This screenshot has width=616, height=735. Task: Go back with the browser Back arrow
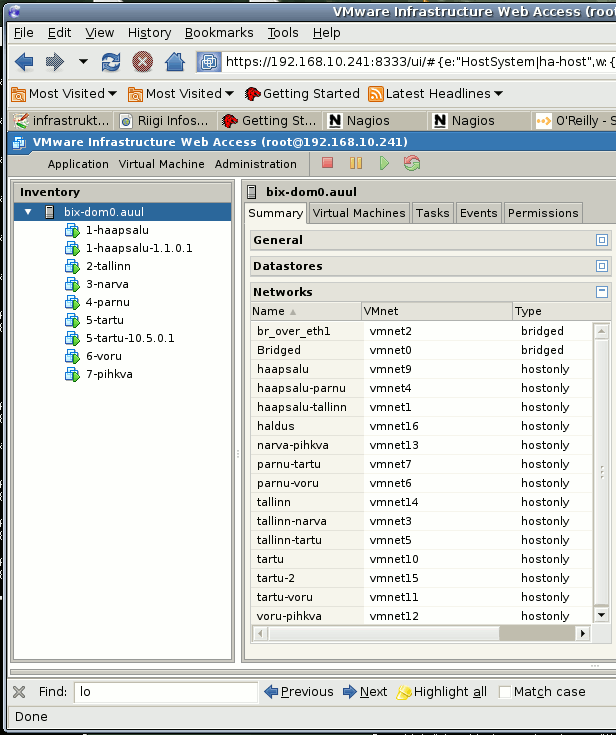click(24, 61)
